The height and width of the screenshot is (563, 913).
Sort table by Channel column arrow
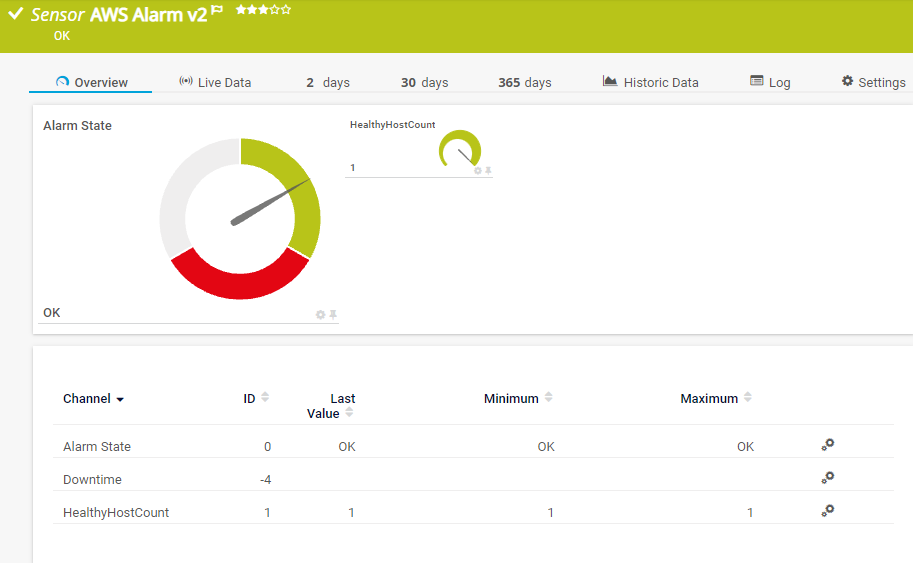120,399
